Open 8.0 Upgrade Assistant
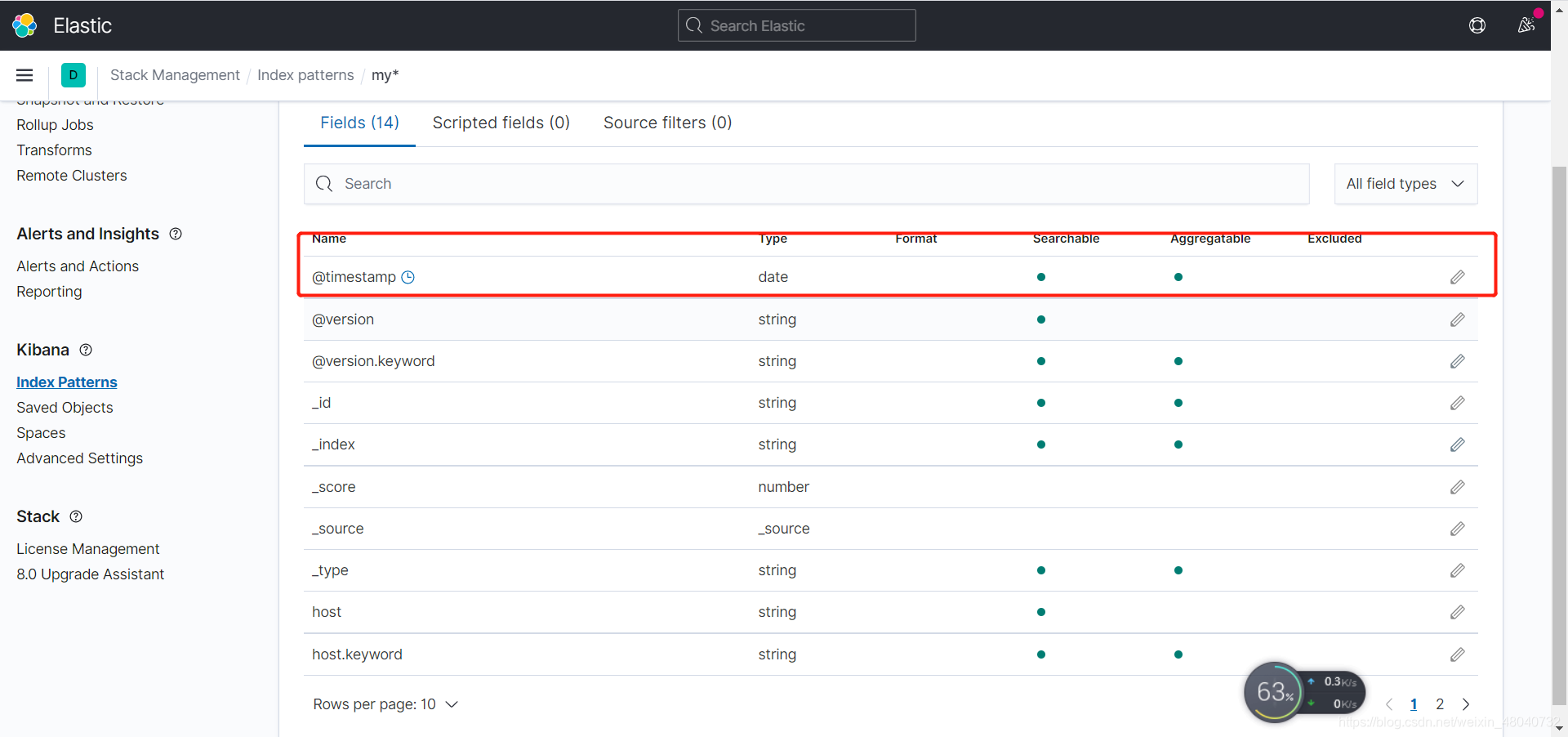Viewport: 1568px width, 737px height. click(x=90, y=574)
